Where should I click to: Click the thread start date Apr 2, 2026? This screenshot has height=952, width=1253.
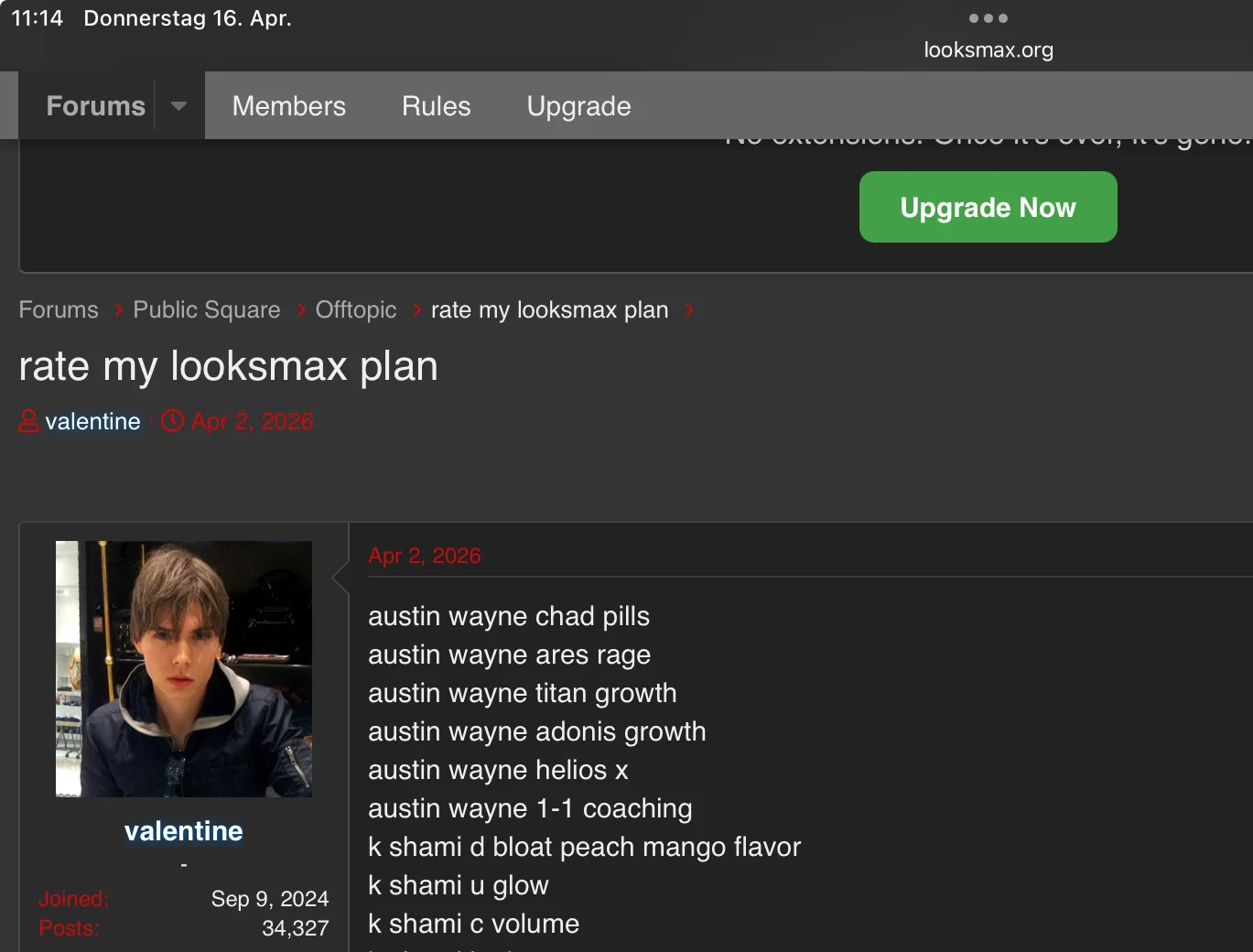[x=252, y=421]
